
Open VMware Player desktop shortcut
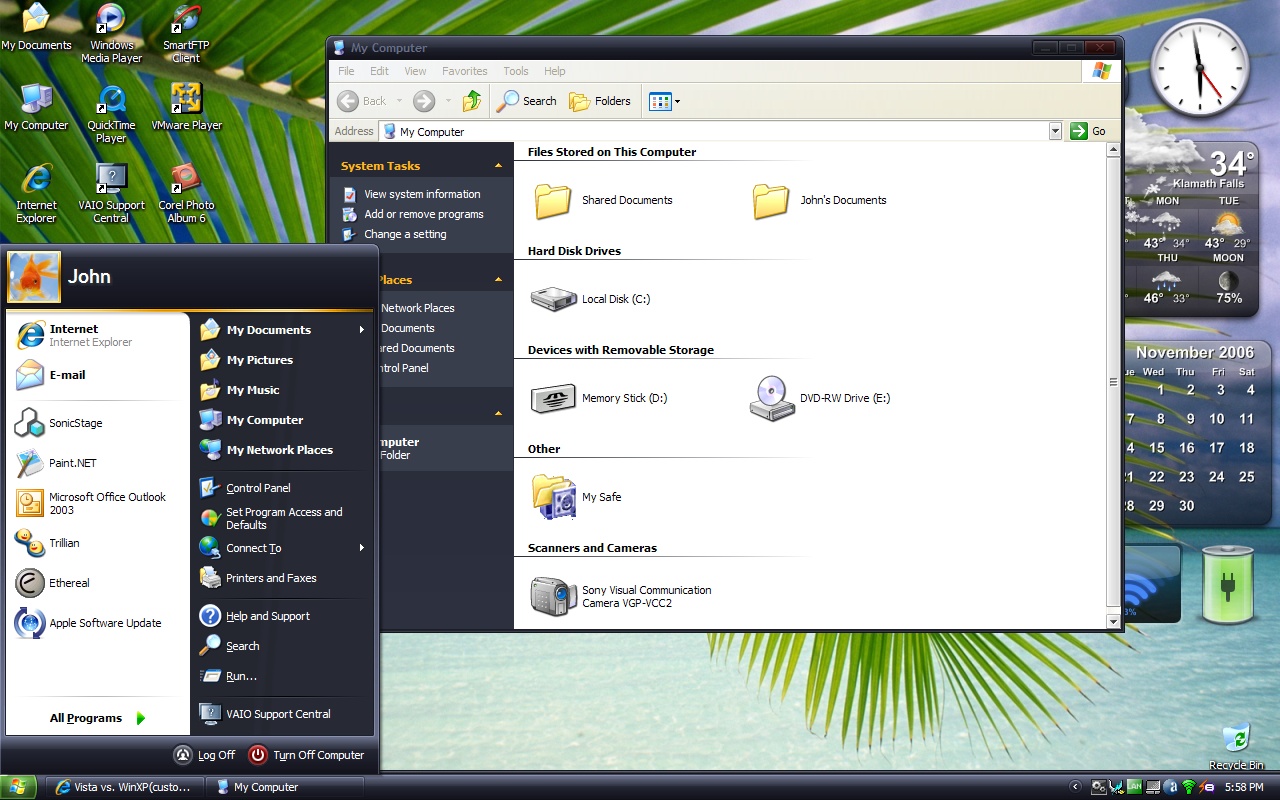[x=186, y=107]
